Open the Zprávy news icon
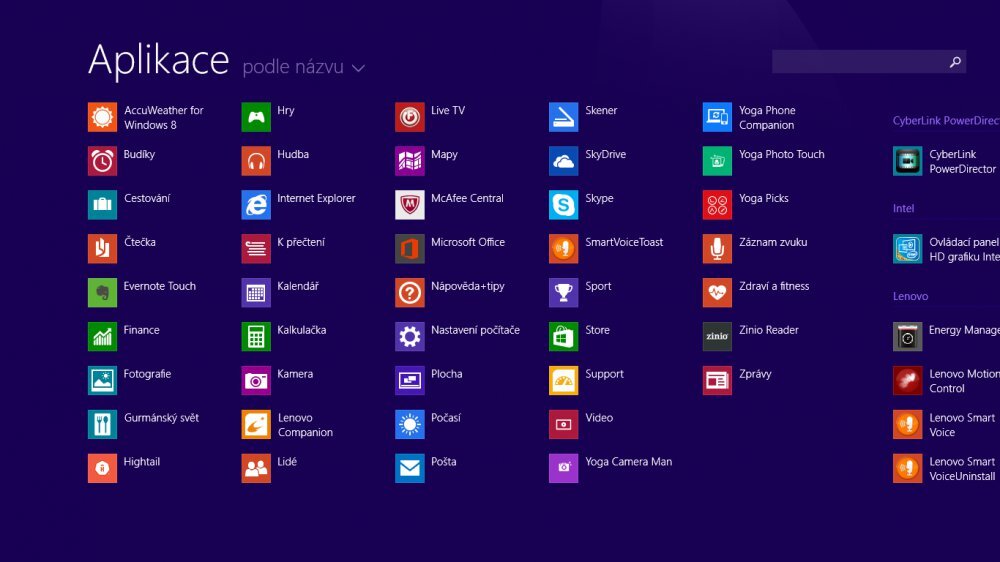The height and width of the screenshot is (562, 1000). click(717, 381)
